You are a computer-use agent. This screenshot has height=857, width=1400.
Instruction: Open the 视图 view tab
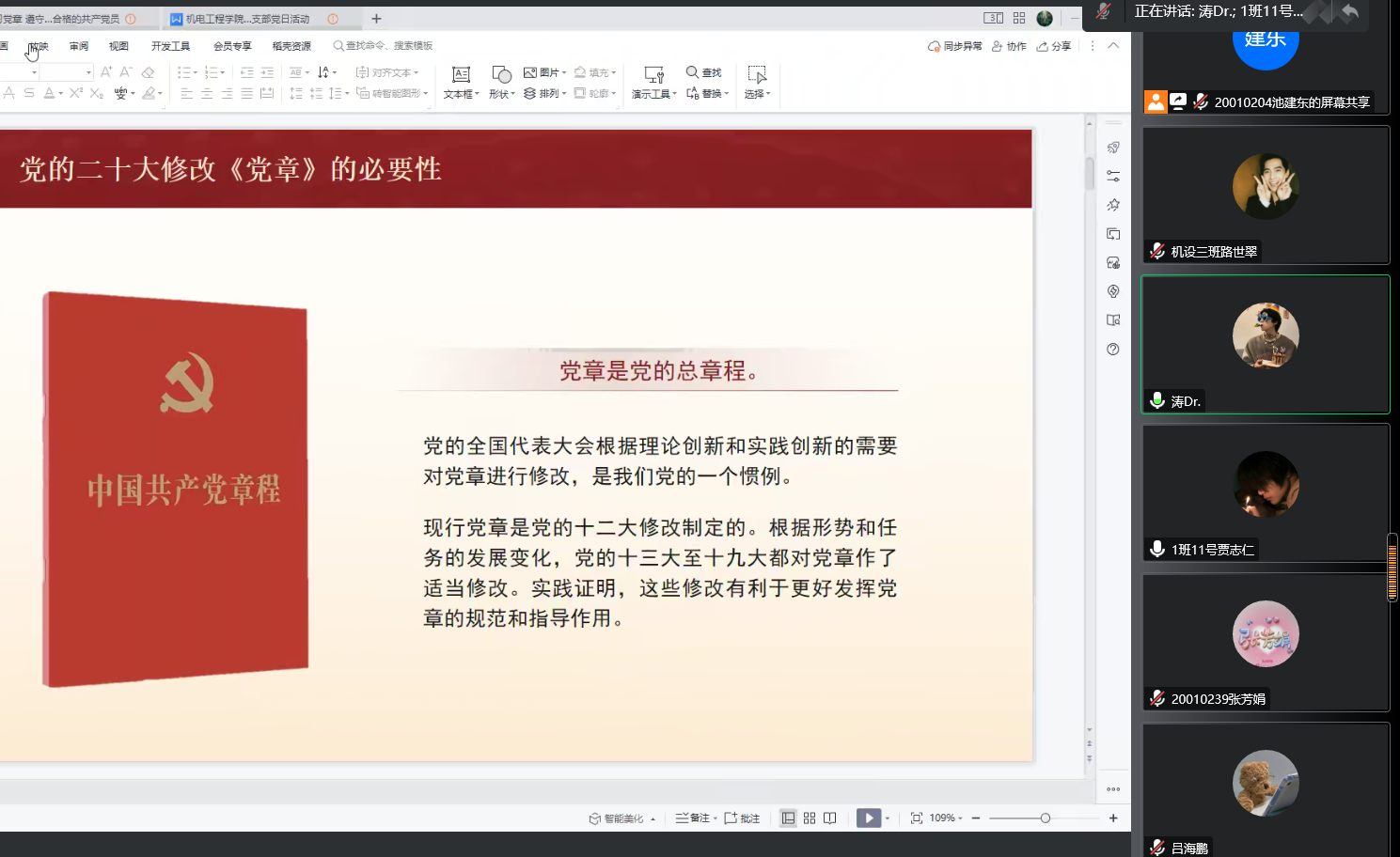click(x=118, y=46)
